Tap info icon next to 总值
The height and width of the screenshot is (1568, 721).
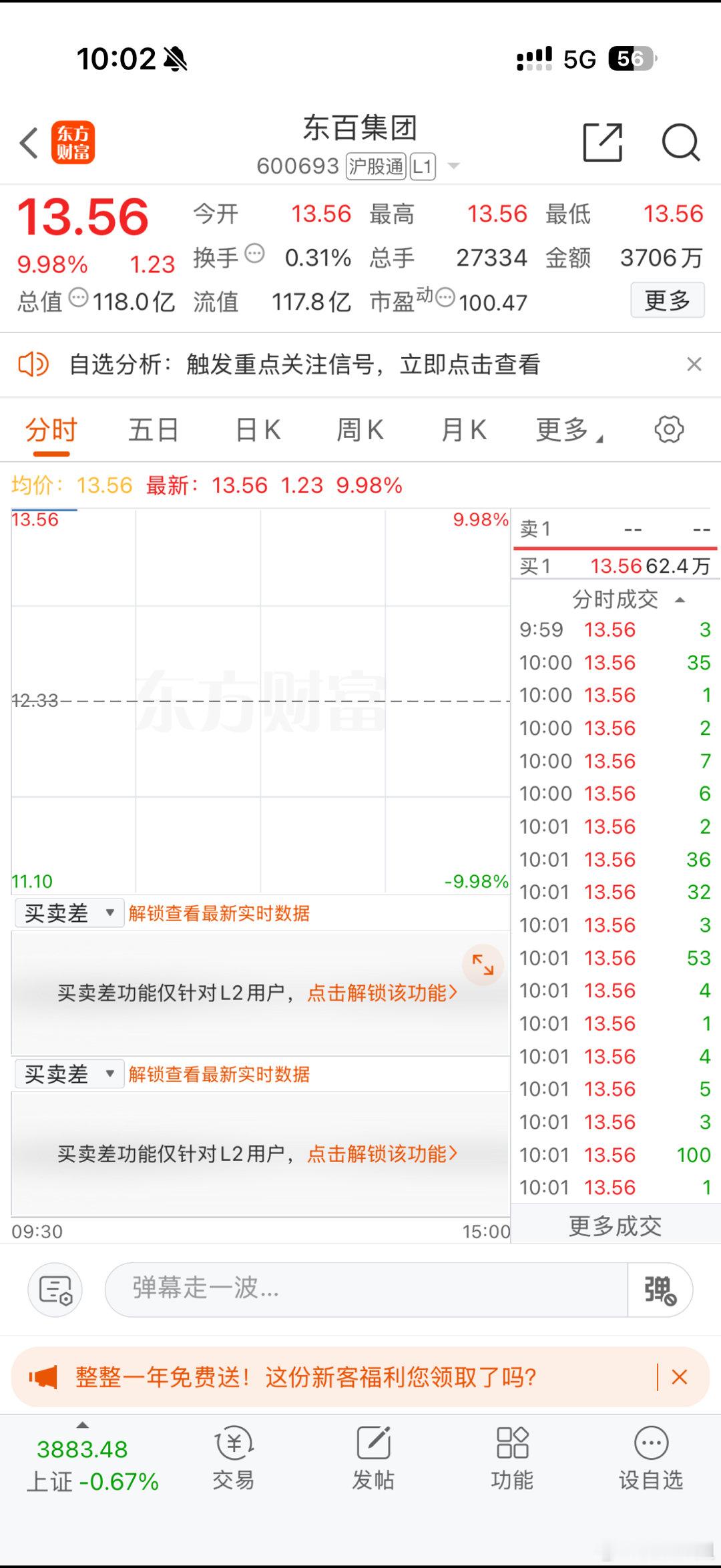click(x=79, y=297)
